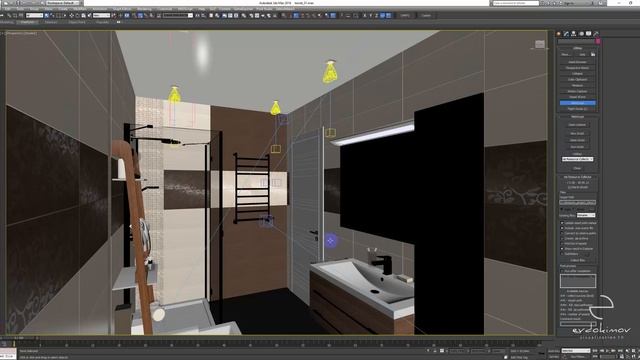This screenshot has width=640, height=360.
Task: Open the key filter Selected dropdown
Action: coord(576,351)
